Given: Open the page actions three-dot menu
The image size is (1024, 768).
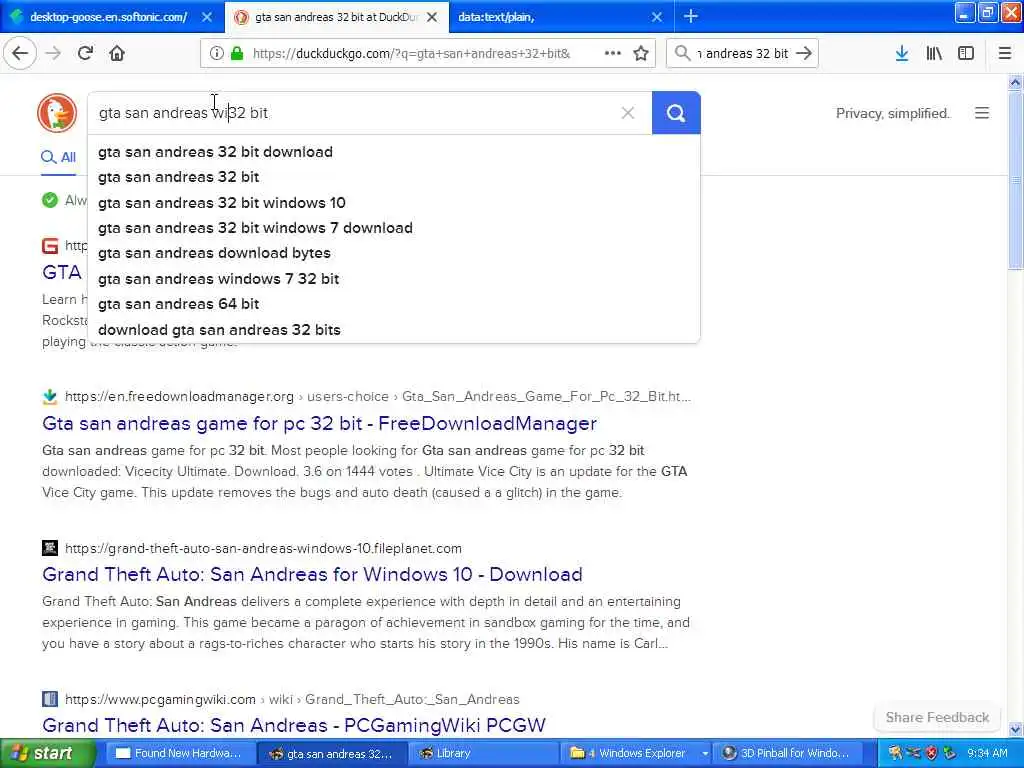Looking at the screenshot, I should 613,53.
